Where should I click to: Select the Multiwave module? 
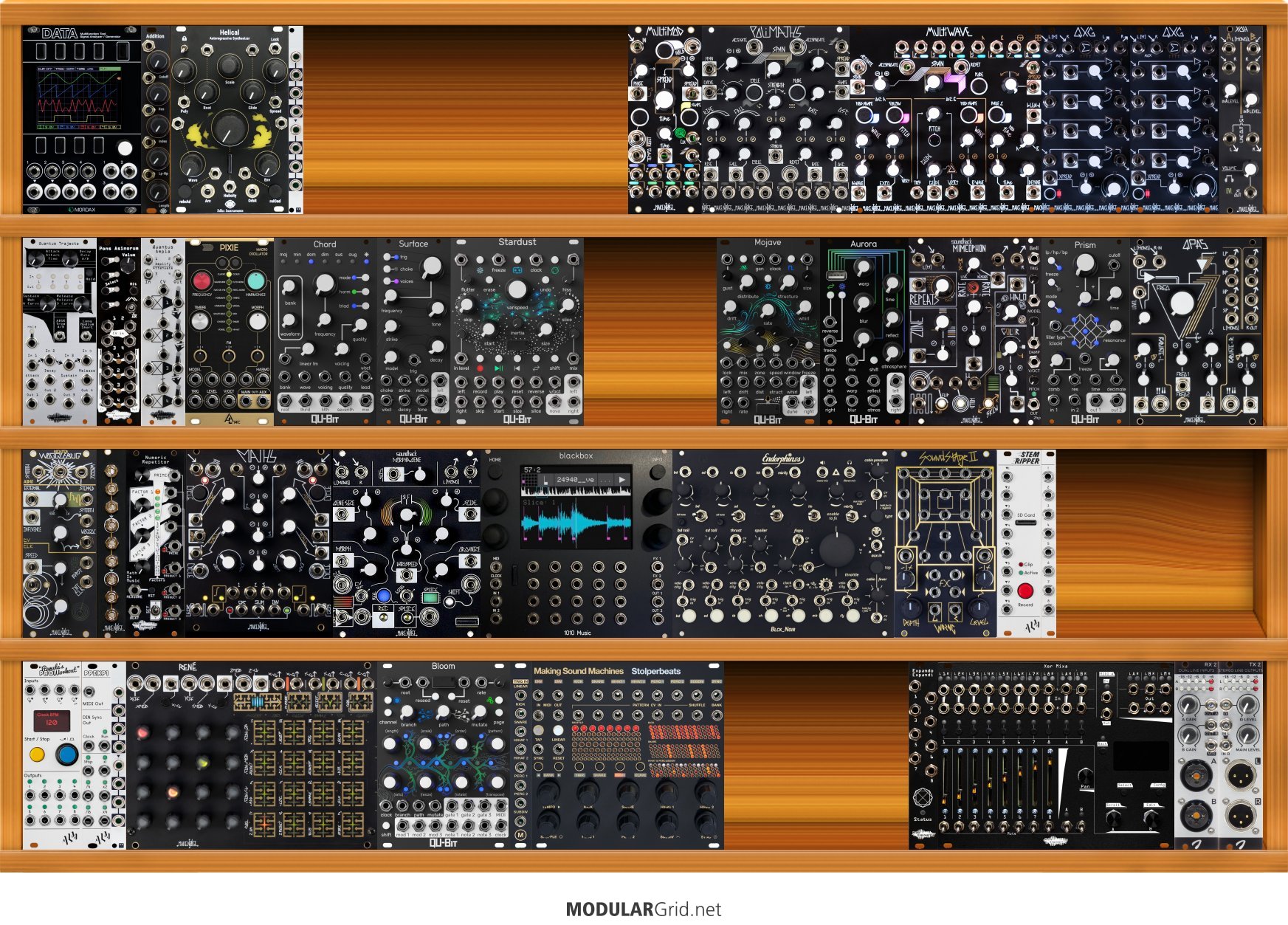pos(946,120)
